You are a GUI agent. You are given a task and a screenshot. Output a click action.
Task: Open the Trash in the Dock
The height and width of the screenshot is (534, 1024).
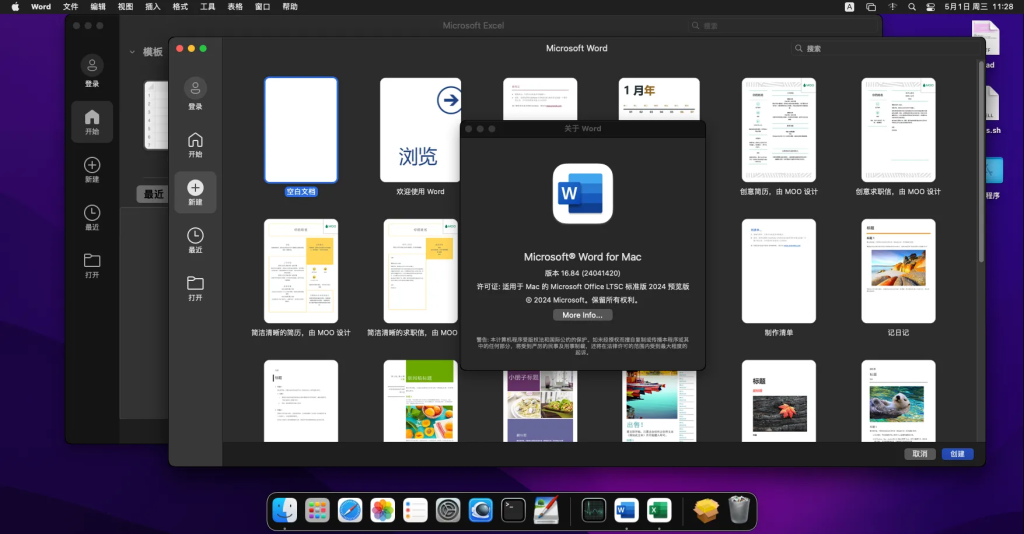(x=739, y=510)
